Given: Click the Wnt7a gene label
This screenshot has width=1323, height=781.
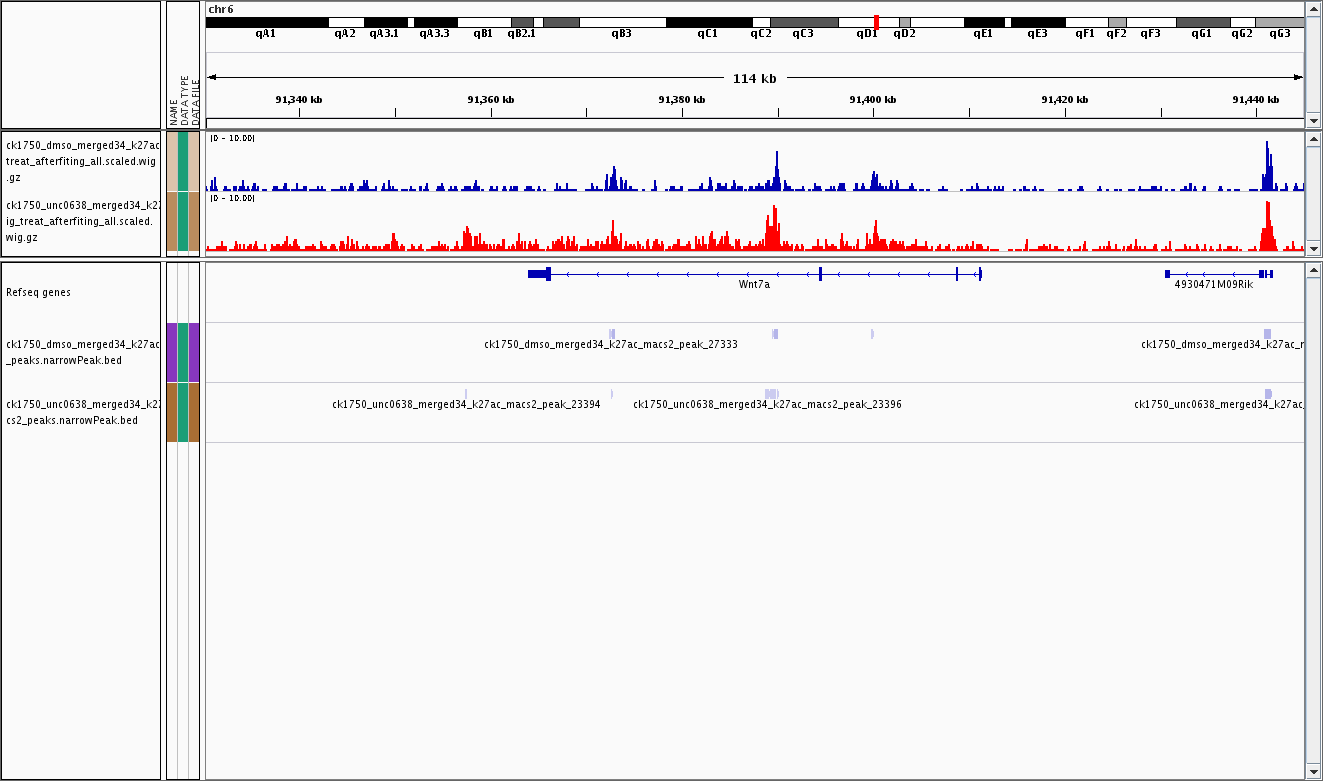Looking at the screenshot, I should point(754,284).
